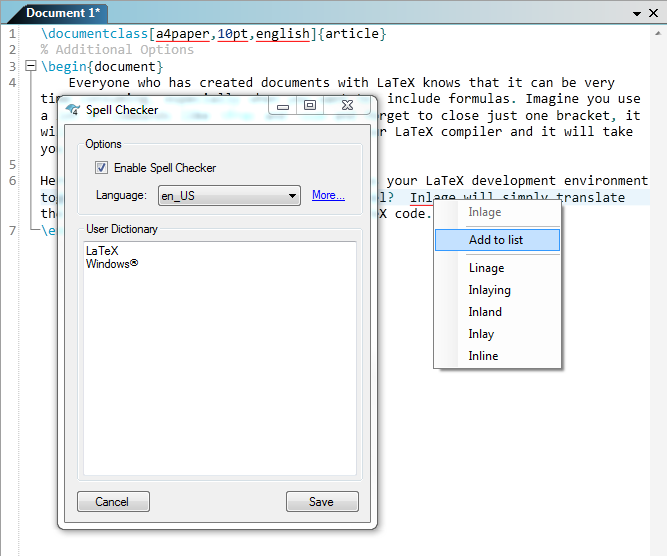Open the document tab list dropdown arrow
Viewport: 667px width, 556px height.
pyautogui.click(x=636, y=14)
